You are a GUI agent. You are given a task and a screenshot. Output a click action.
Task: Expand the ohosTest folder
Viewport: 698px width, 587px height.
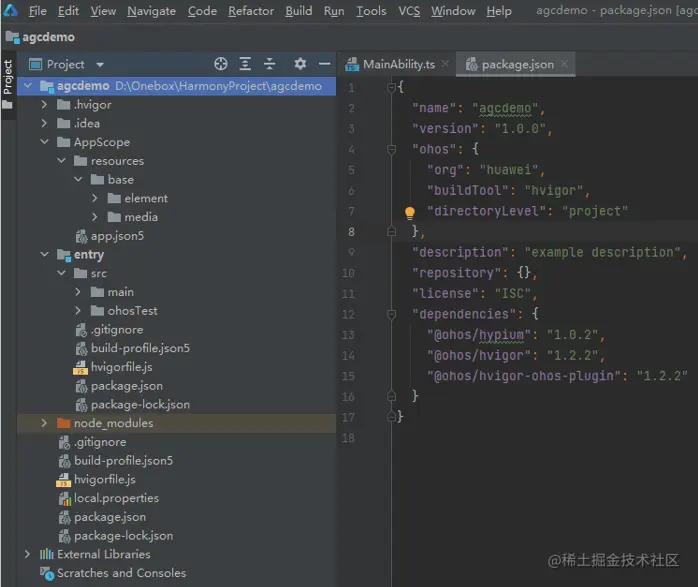(x=78, y=311)
